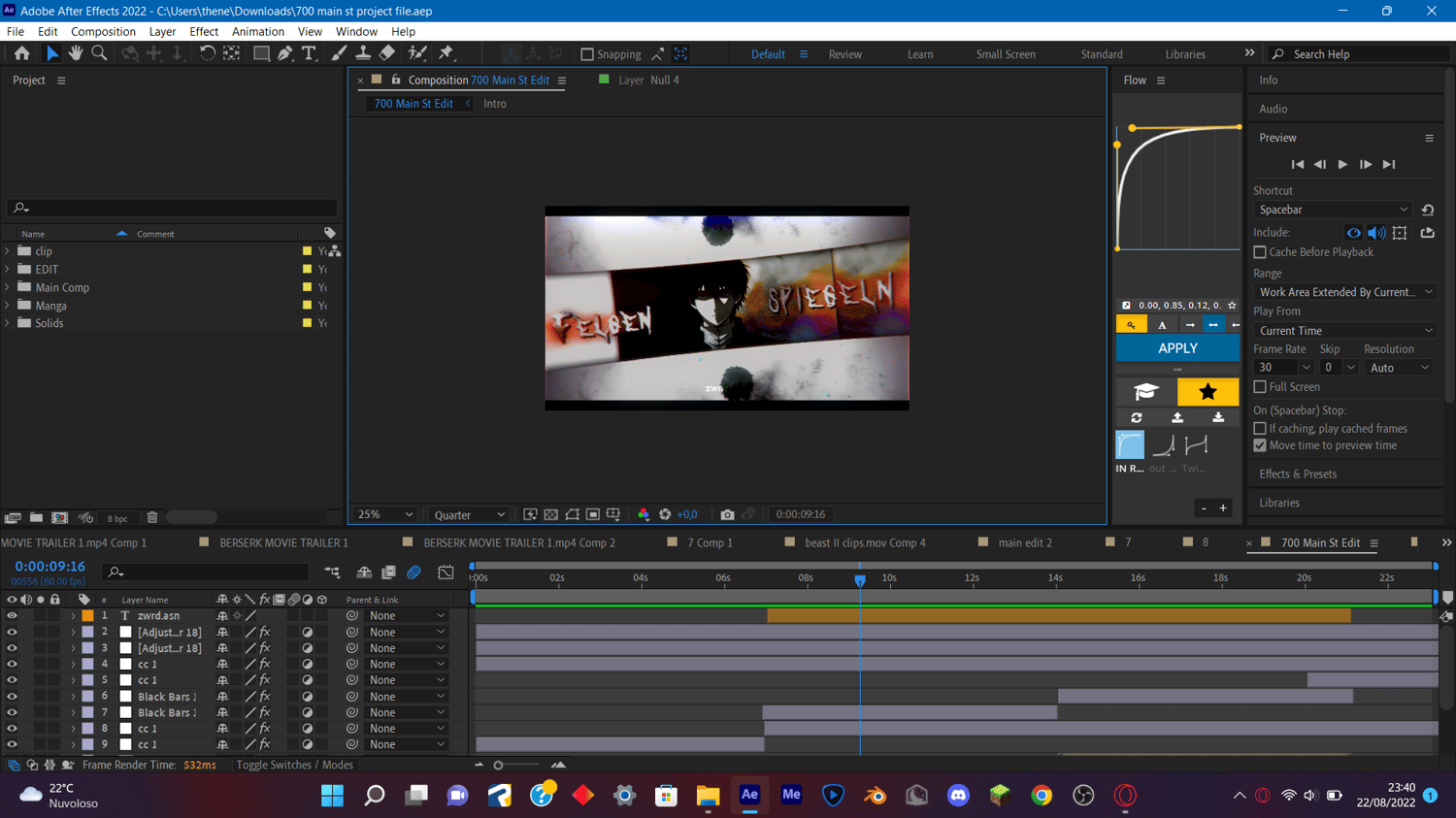This screenshot has width=1456, height=818.
Task: Toggle audio inclusion in Preview panel
Action: coord(1376,233)
